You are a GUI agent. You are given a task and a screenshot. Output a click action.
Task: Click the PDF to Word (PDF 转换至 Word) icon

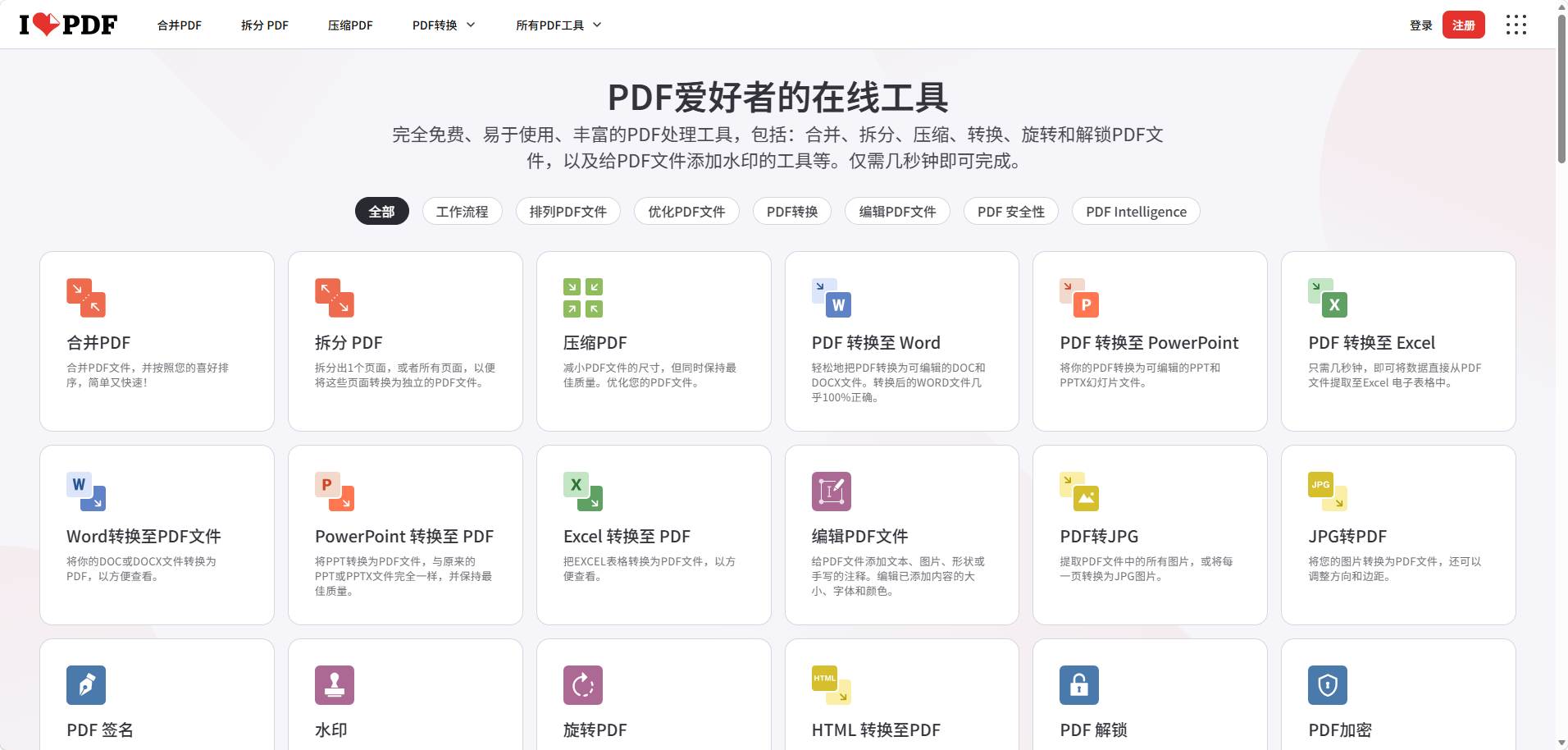832,298
